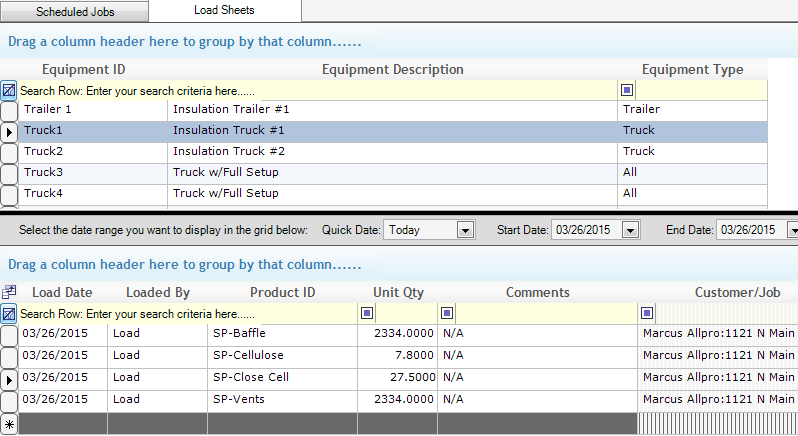Click the SP-Close Cell row arrow indicator
Viewport: 798px width, 436px height.
coord(9,380)
